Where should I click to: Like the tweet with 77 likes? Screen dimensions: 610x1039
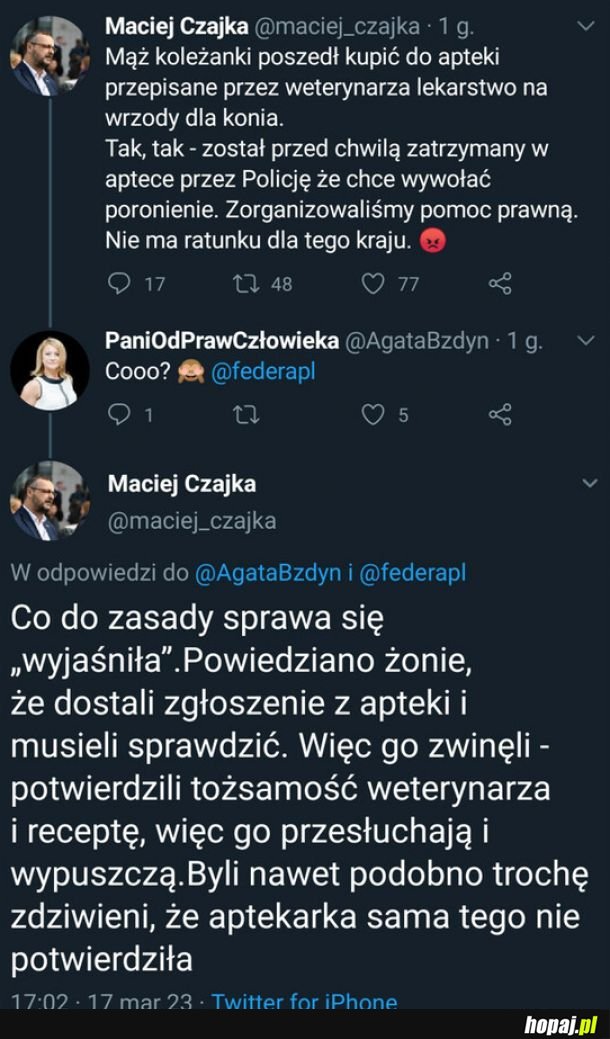point(373,284)
